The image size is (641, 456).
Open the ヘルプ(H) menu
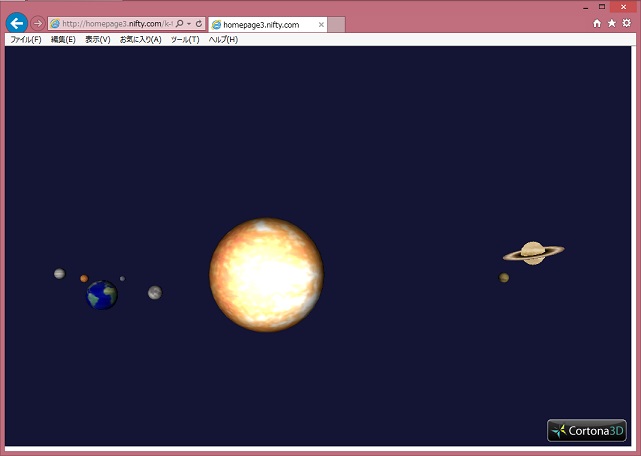point(223,39)
